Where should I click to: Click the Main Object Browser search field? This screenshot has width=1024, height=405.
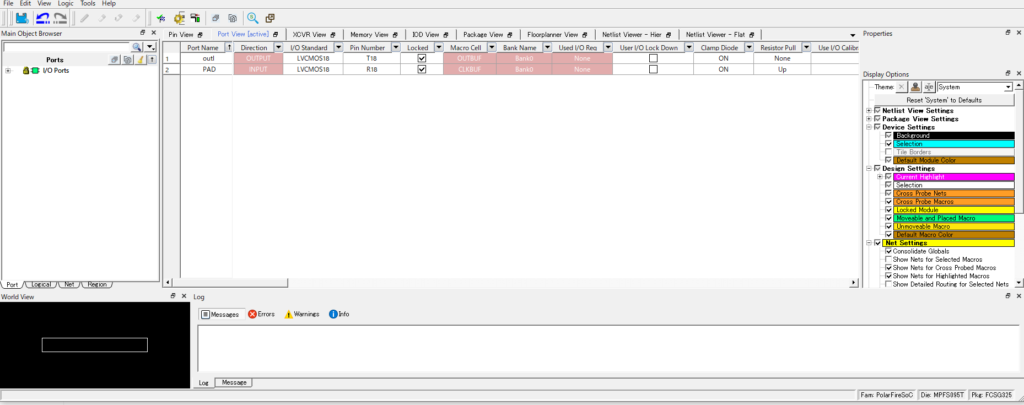66,47
